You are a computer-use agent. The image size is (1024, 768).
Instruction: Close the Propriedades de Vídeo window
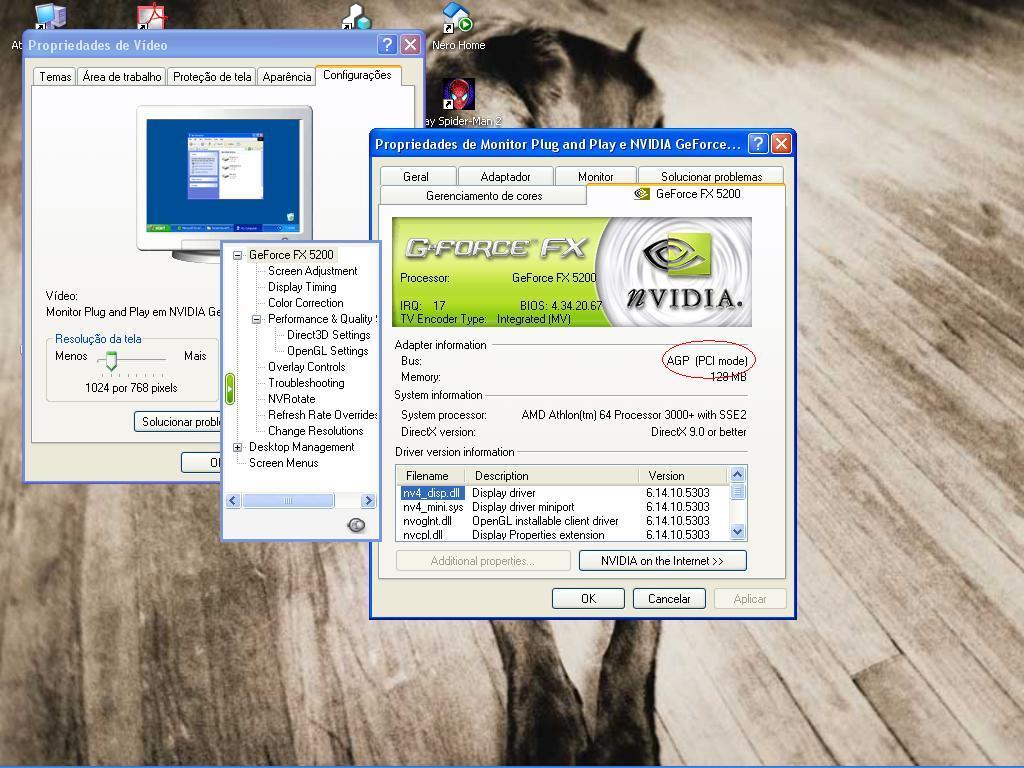410,44
